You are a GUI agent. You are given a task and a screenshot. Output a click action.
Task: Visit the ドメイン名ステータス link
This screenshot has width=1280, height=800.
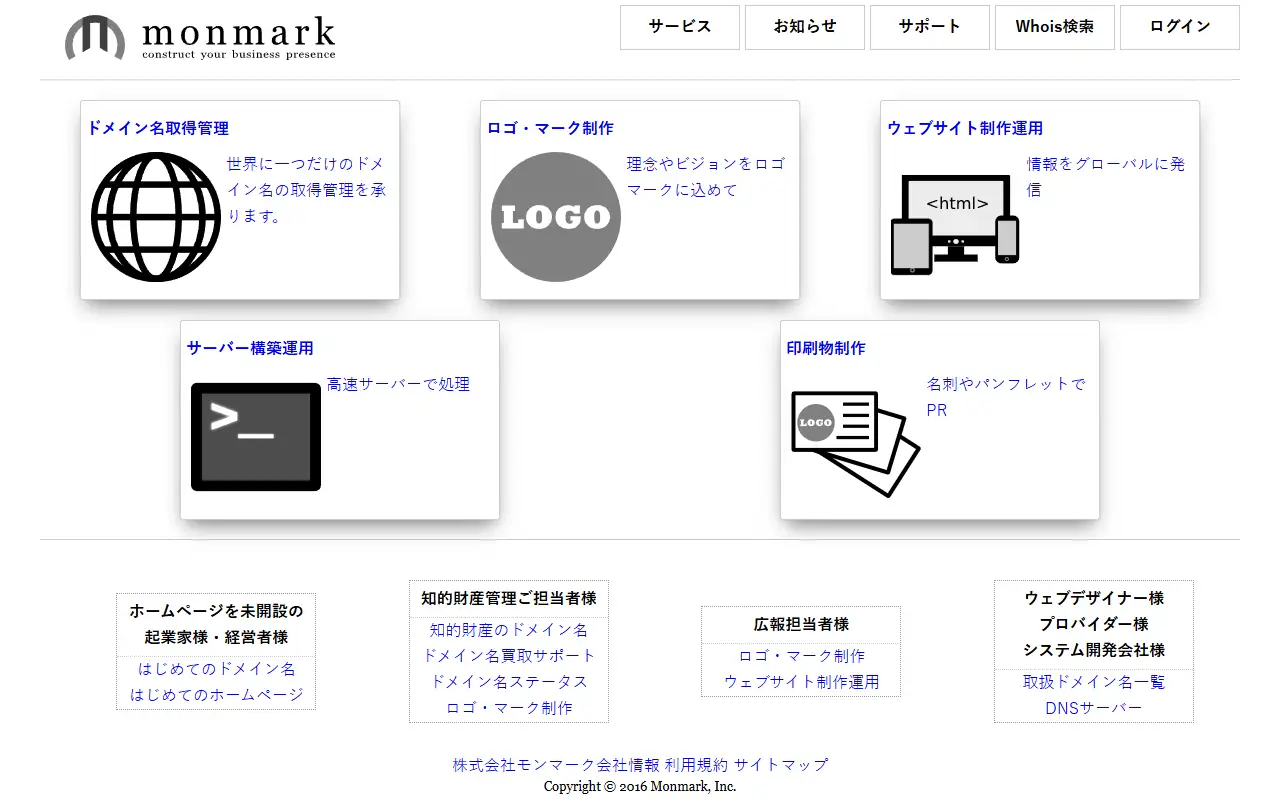pos(509,682)
